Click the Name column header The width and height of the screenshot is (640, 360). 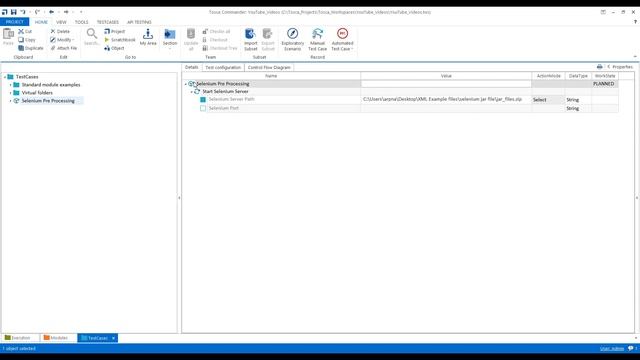(x=271, y=76)
